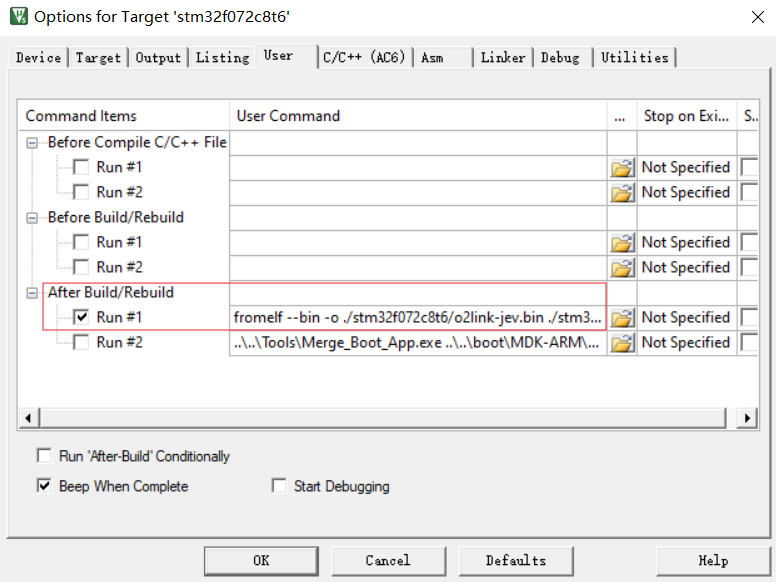Click the Keil uVision title bar icon
776x582 pixels.
coord(19,16)
